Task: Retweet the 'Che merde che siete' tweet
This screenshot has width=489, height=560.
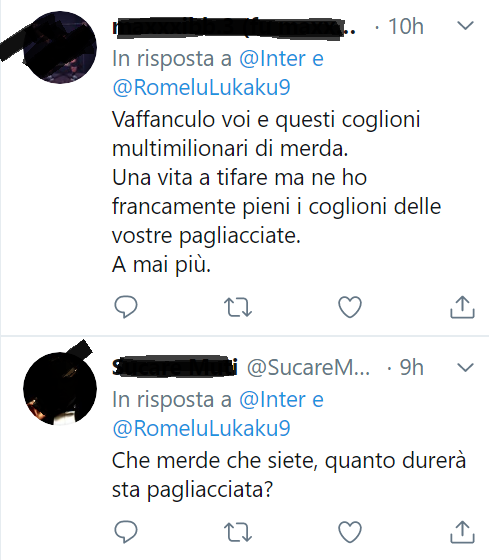Action: (x=238, y=532)
